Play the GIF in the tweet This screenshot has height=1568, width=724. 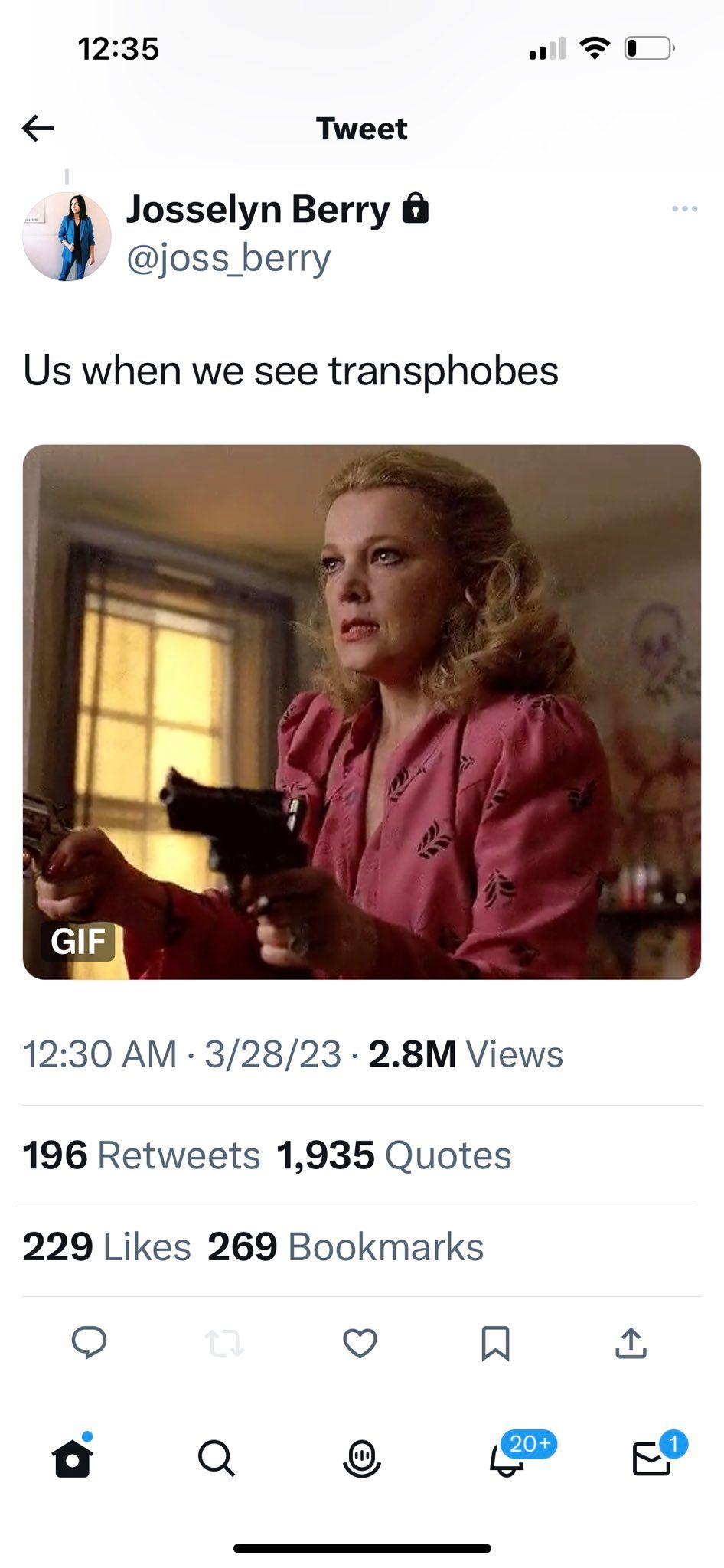pos(362,711)
